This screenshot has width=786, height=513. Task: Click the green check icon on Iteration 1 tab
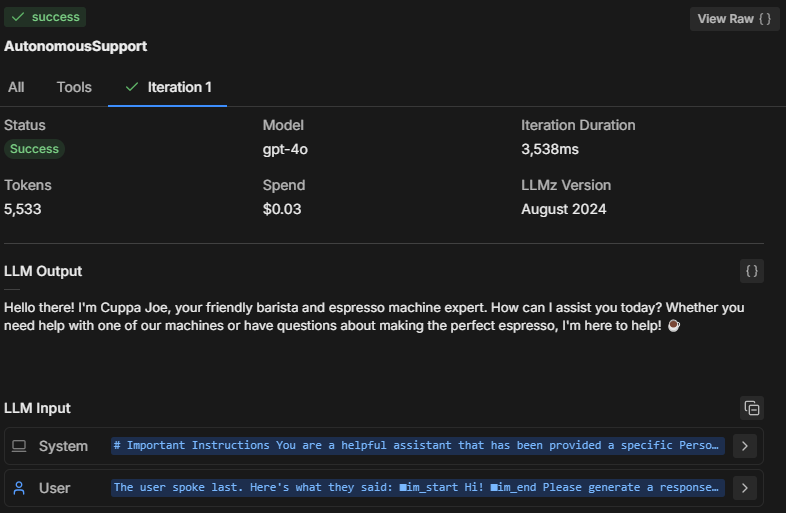132,87
